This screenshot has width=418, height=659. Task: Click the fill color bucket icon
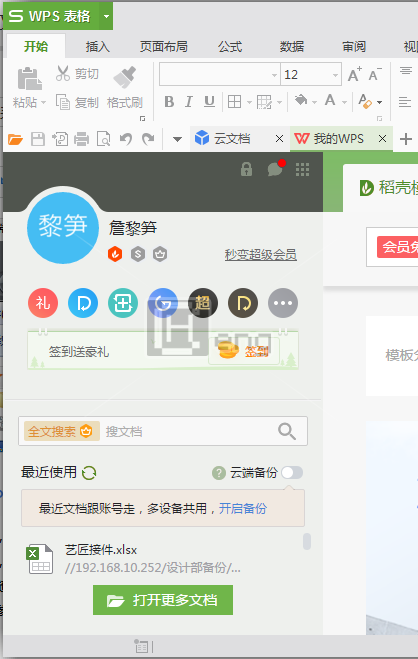click(301, 100)
